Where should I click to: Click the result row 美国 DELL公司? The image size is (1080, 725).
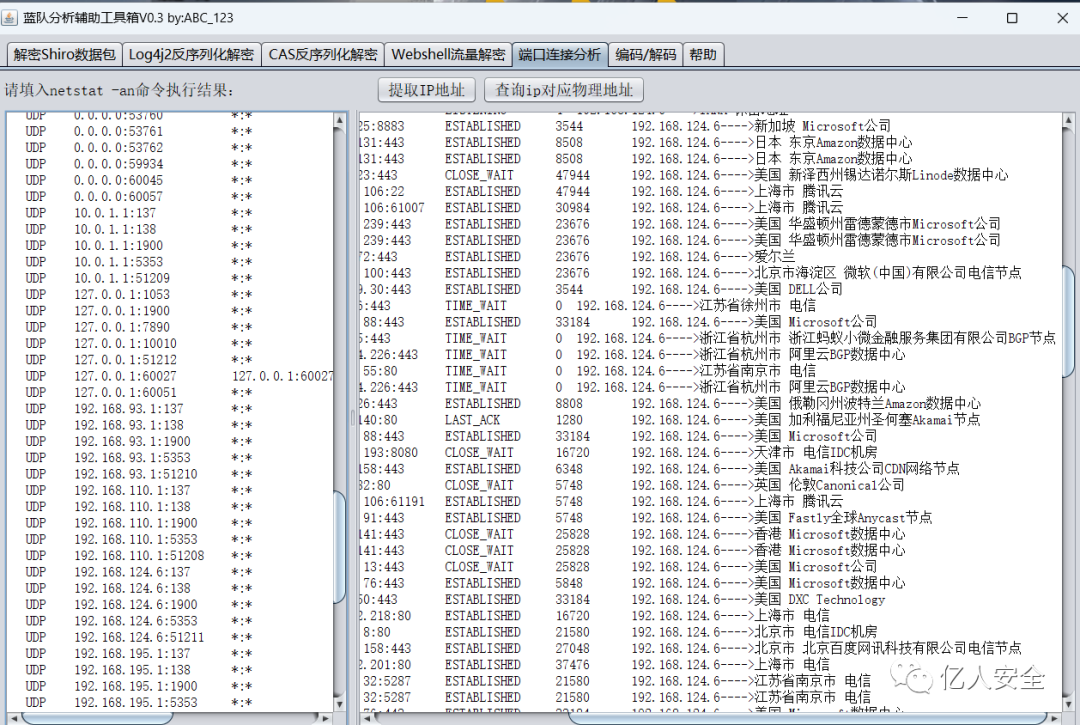[601, 289]
